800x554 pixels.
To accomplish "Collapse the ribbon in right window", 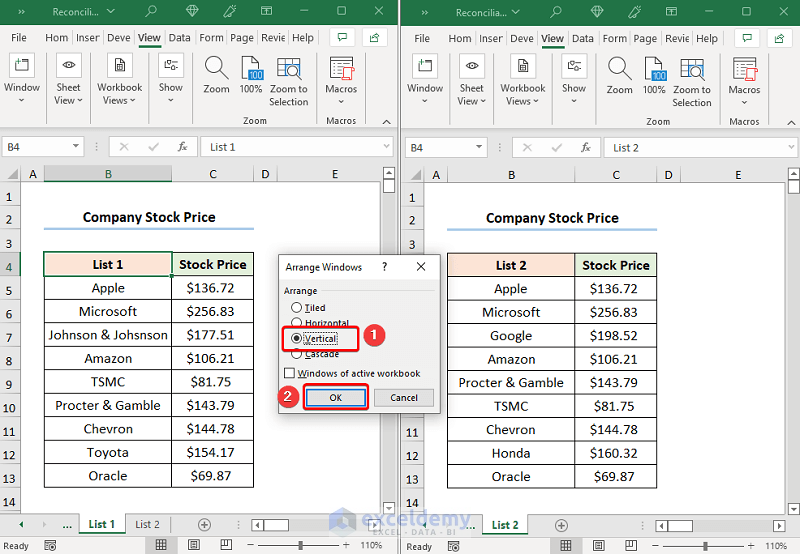I will coord(791,122).
